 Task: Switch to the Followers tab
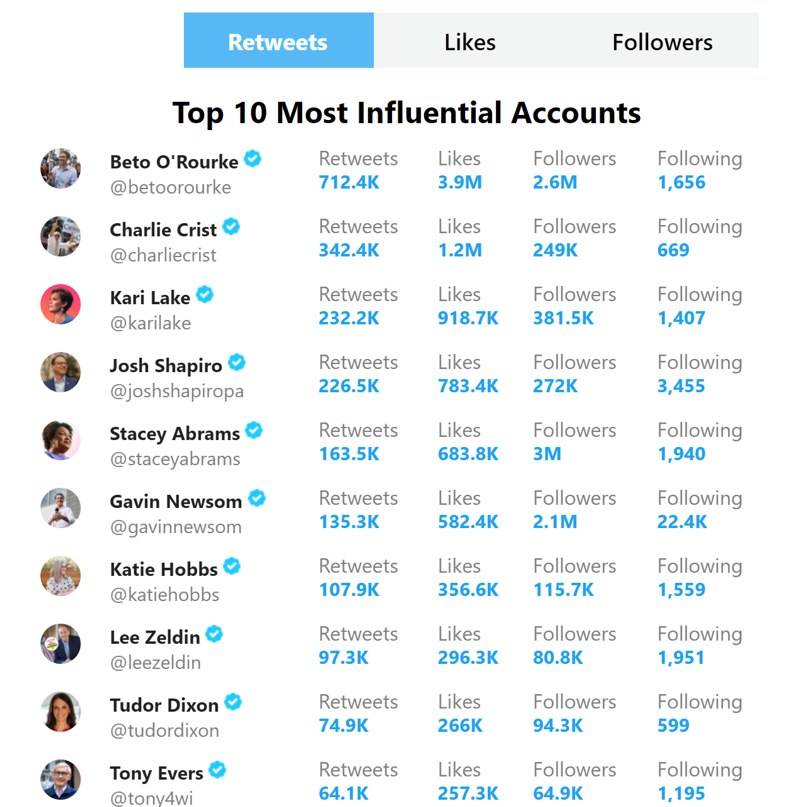(x=662, y=41)
